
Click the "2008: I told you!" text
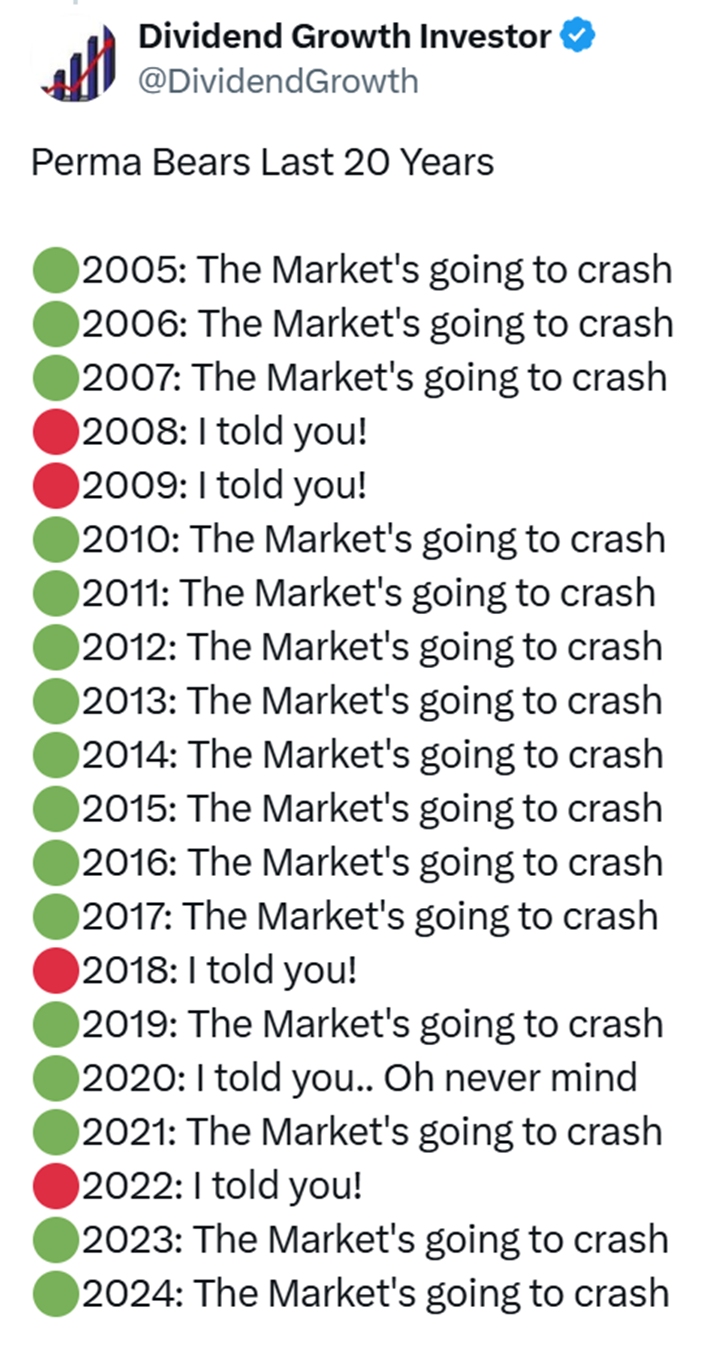(225, 433)
